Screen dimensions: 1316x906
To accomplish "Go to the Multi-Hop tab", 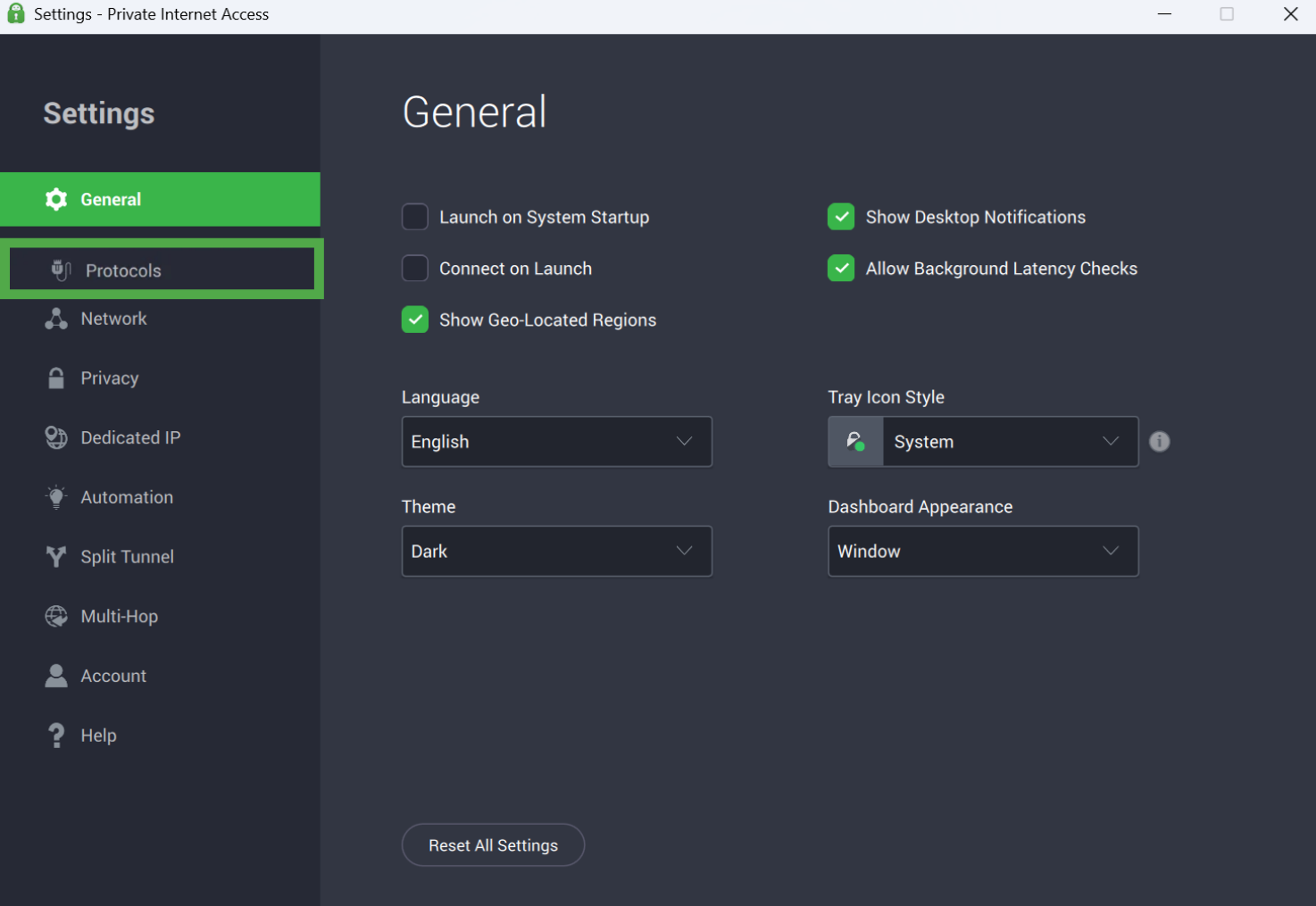I will [160, 616].
